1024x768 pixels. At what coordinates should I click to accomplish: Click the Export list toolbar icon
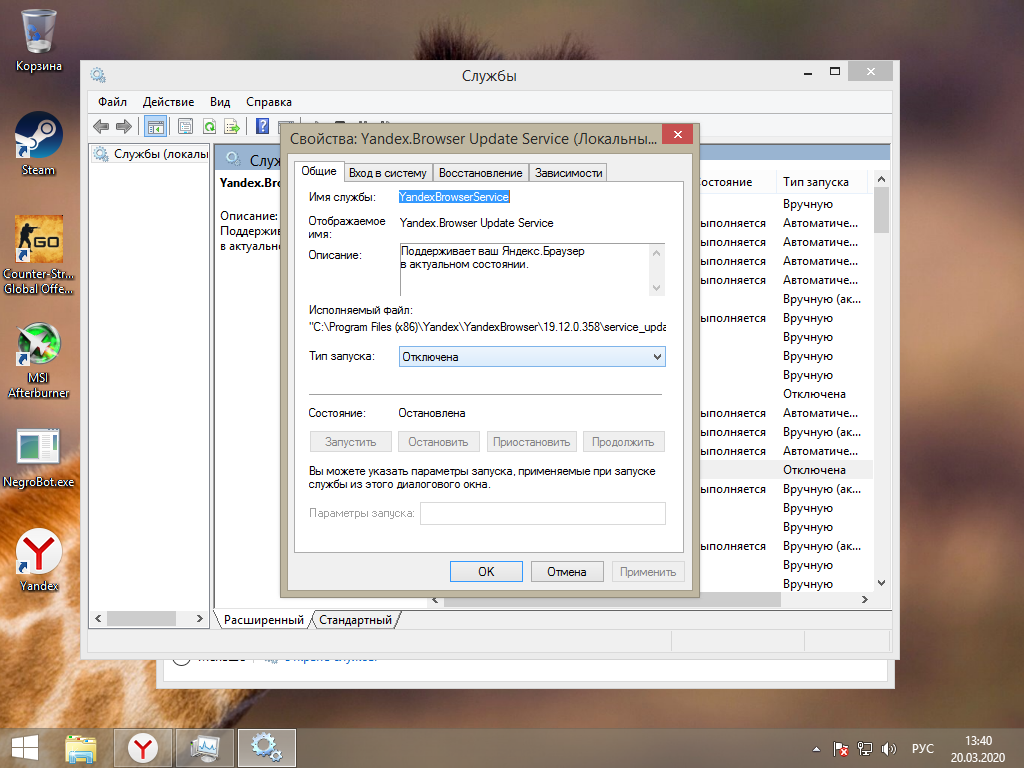tap(232, 126)
